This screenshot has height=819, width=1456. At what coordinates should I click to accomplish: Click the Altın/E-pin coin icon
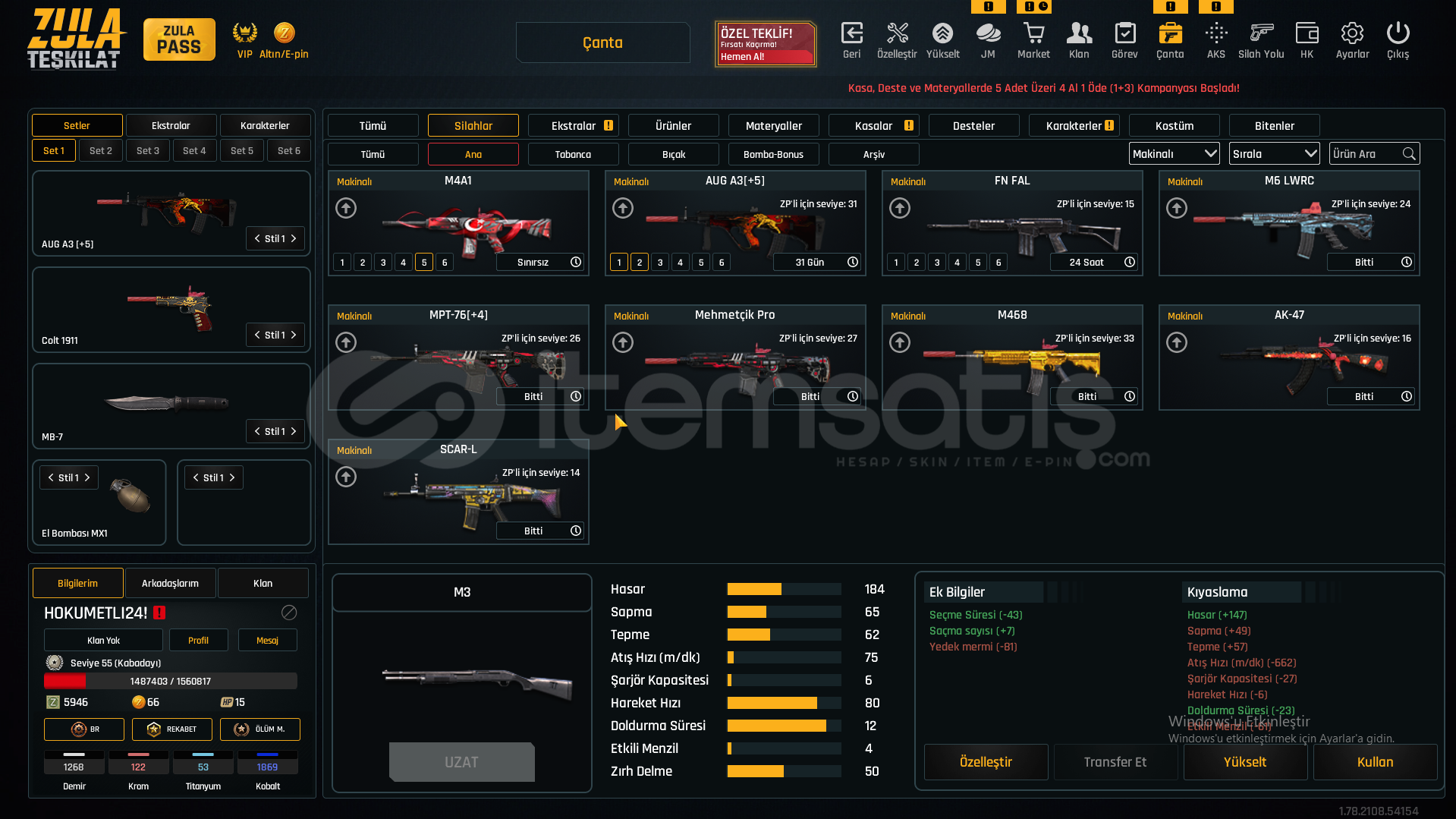pyautogui.click(x=284, y=33)
